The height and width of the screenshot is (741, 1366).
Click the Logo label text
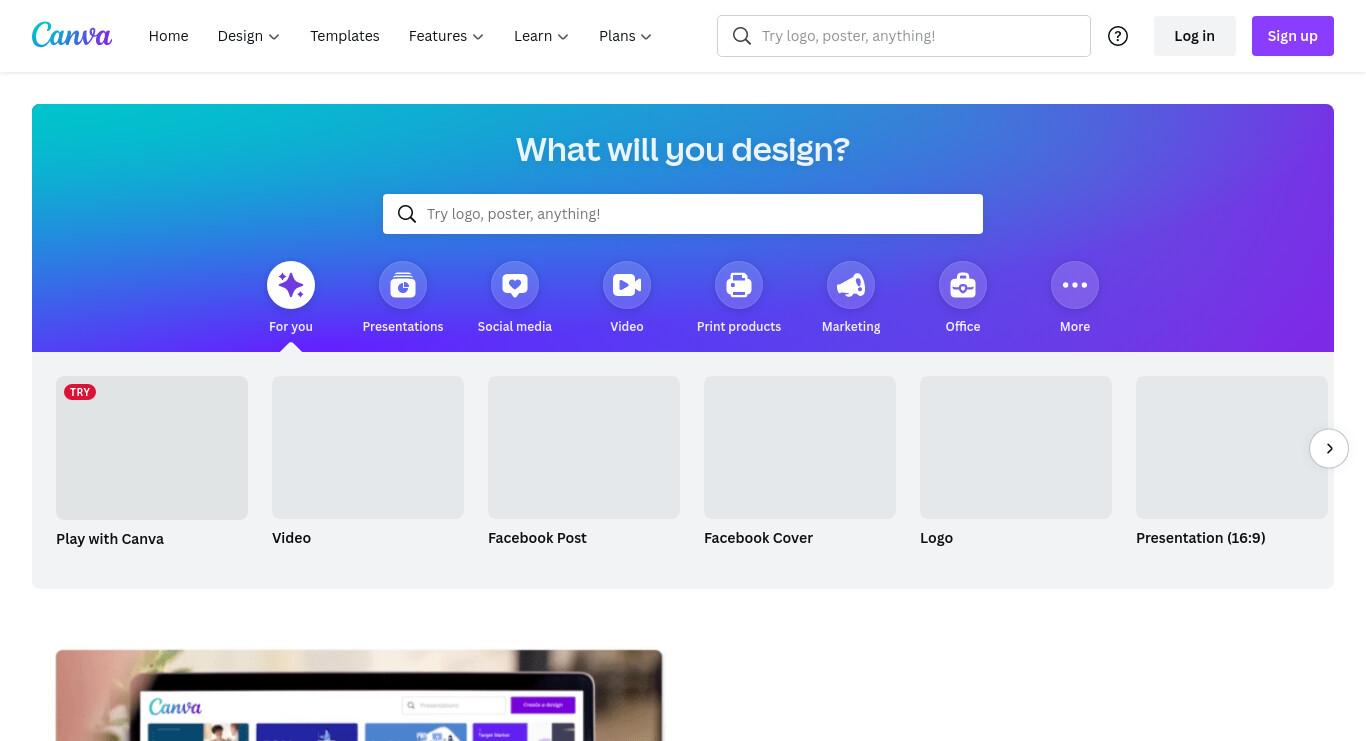[936, 538]
